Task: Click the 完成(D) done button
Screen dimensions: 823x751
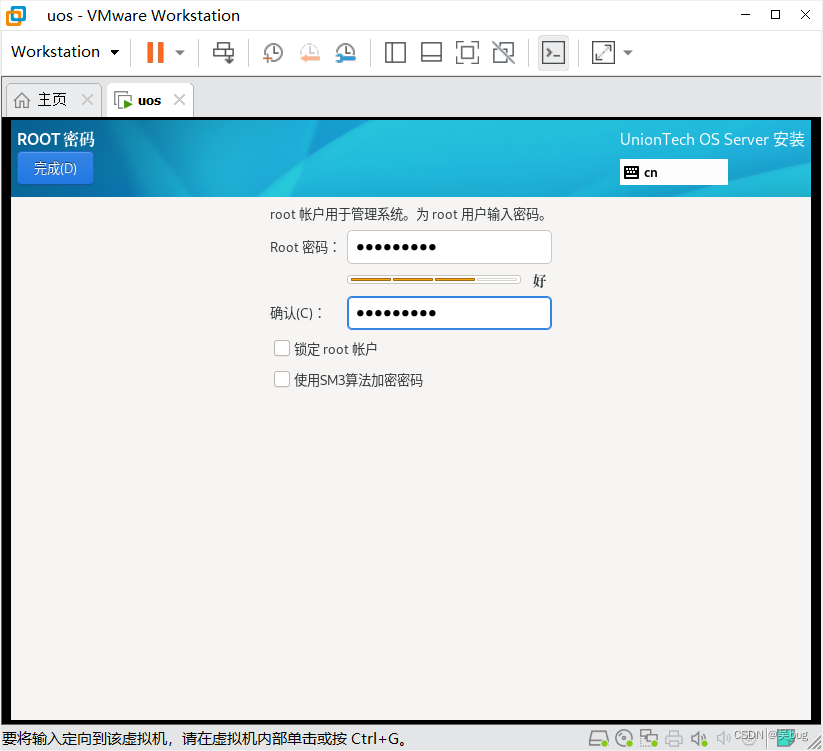Action: coord(55,168)
